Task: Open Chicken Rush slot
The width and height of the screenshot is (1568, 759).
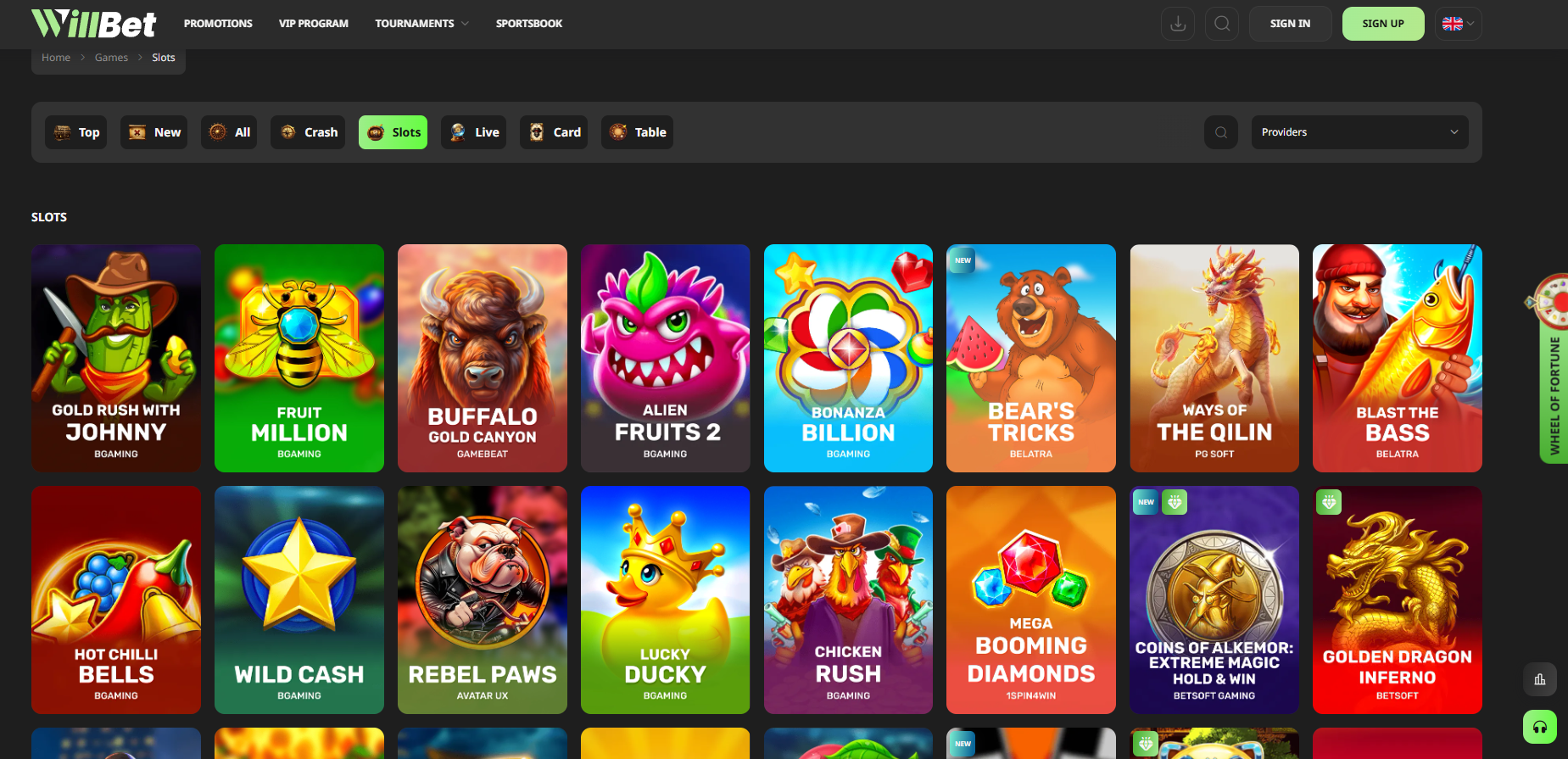Action: (x=848, y=600)
